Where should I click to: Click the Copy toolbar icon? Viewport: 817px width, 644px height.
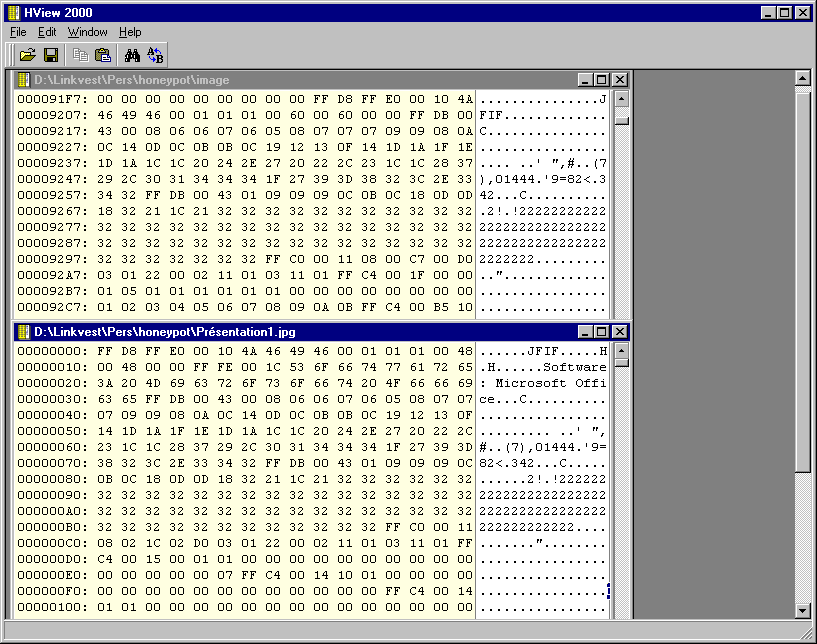point(80,55)
